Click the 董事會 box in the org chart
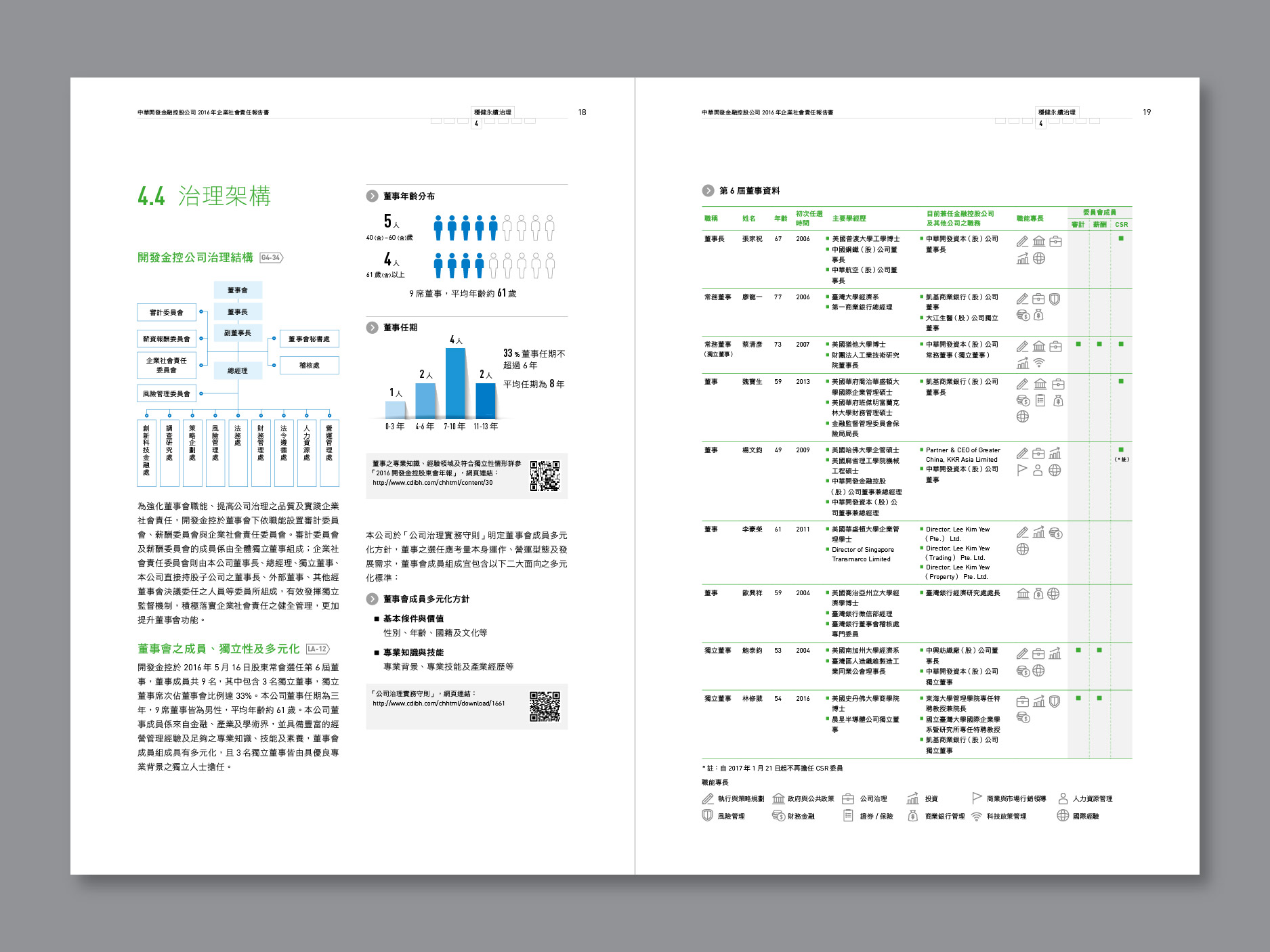The image size is (1270, 952). 238,290
